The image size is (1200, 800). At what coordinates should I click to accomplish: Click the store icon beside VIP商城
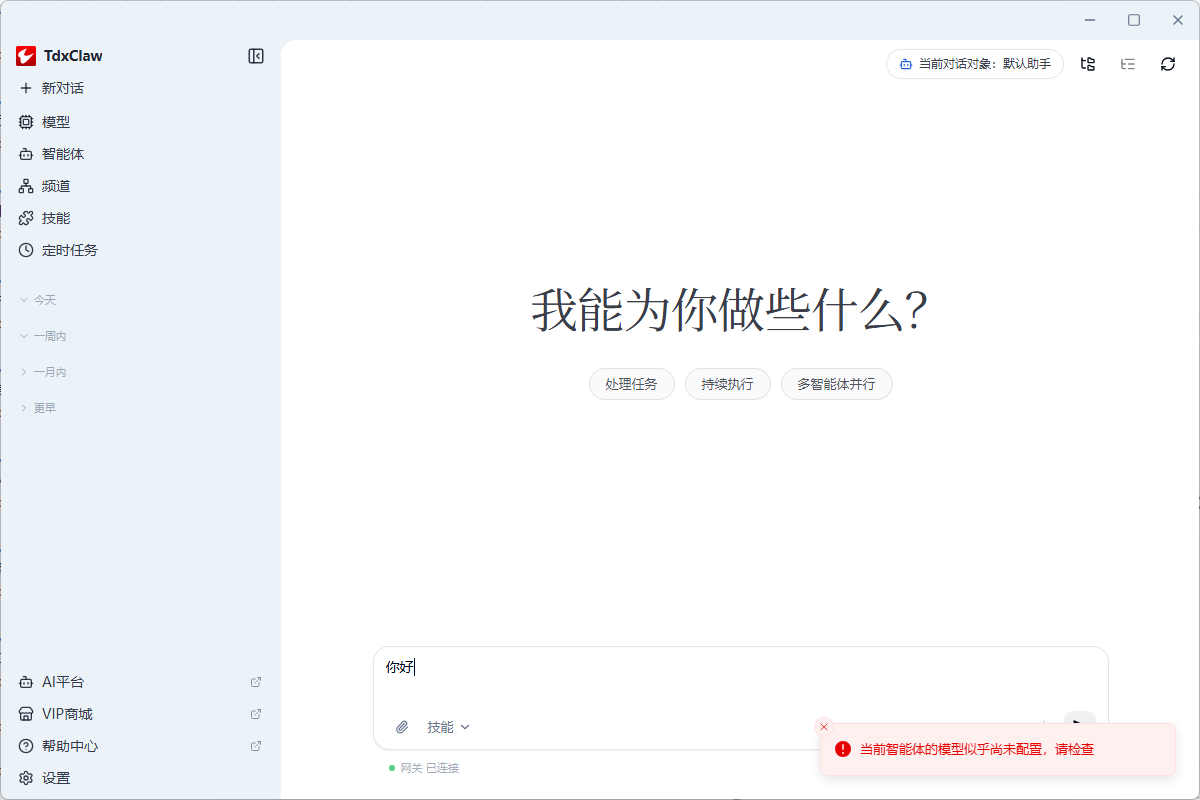pos(26,714)
